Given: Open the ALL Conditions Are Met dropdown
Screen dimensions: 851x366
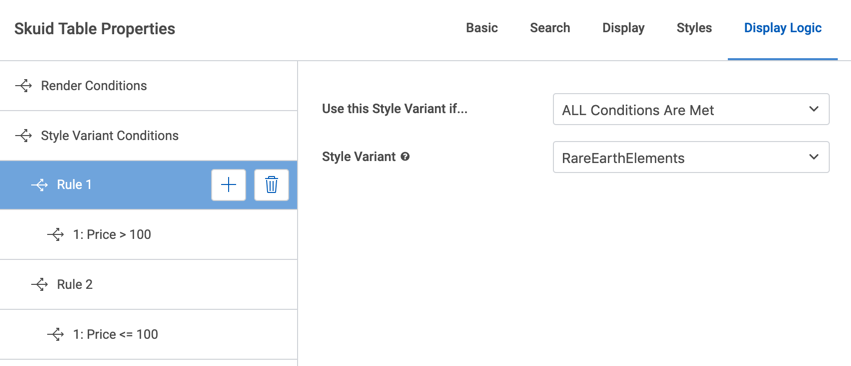Looking at the screenshot, I should [691, 109].
